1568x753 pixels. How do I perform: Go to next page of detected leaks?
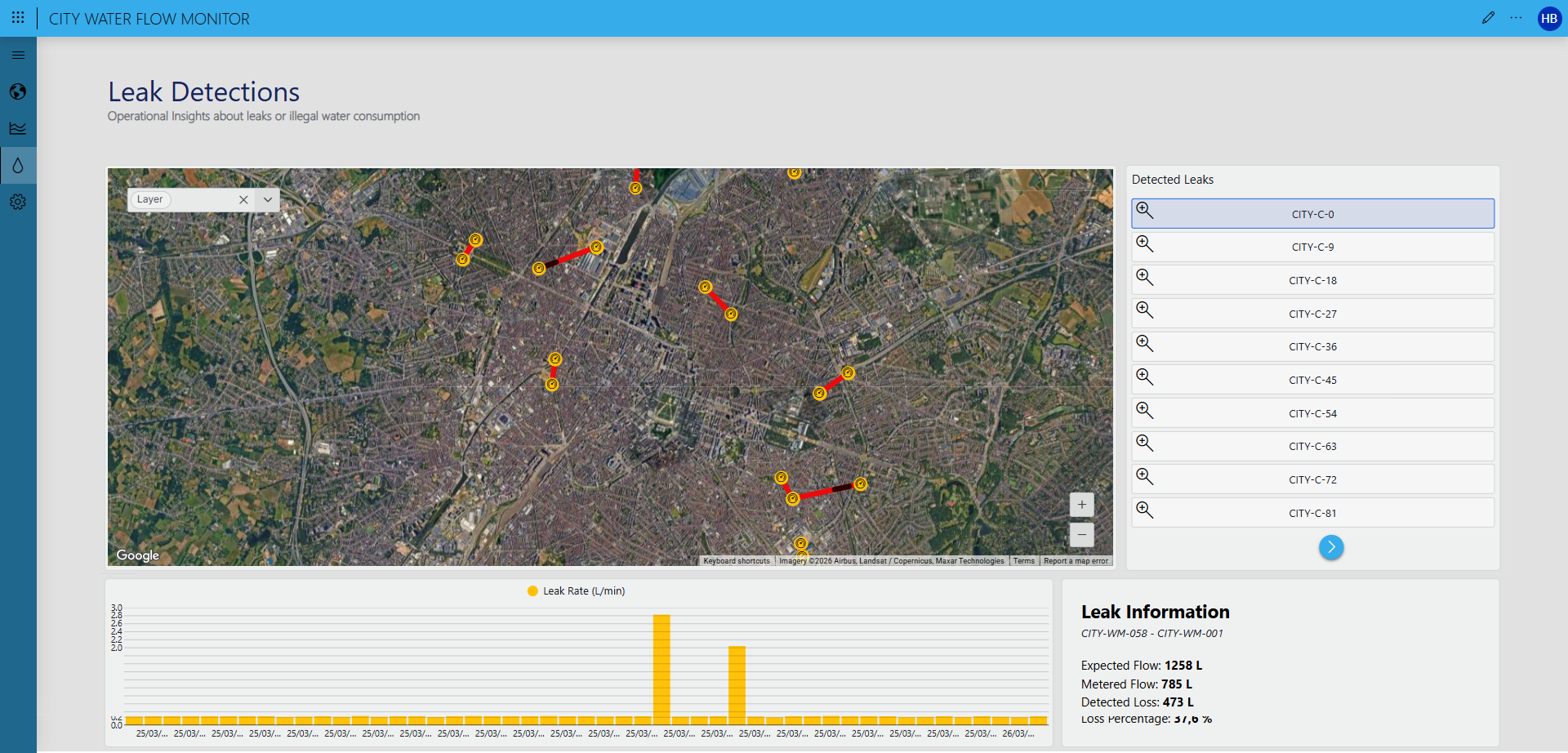1330,547
